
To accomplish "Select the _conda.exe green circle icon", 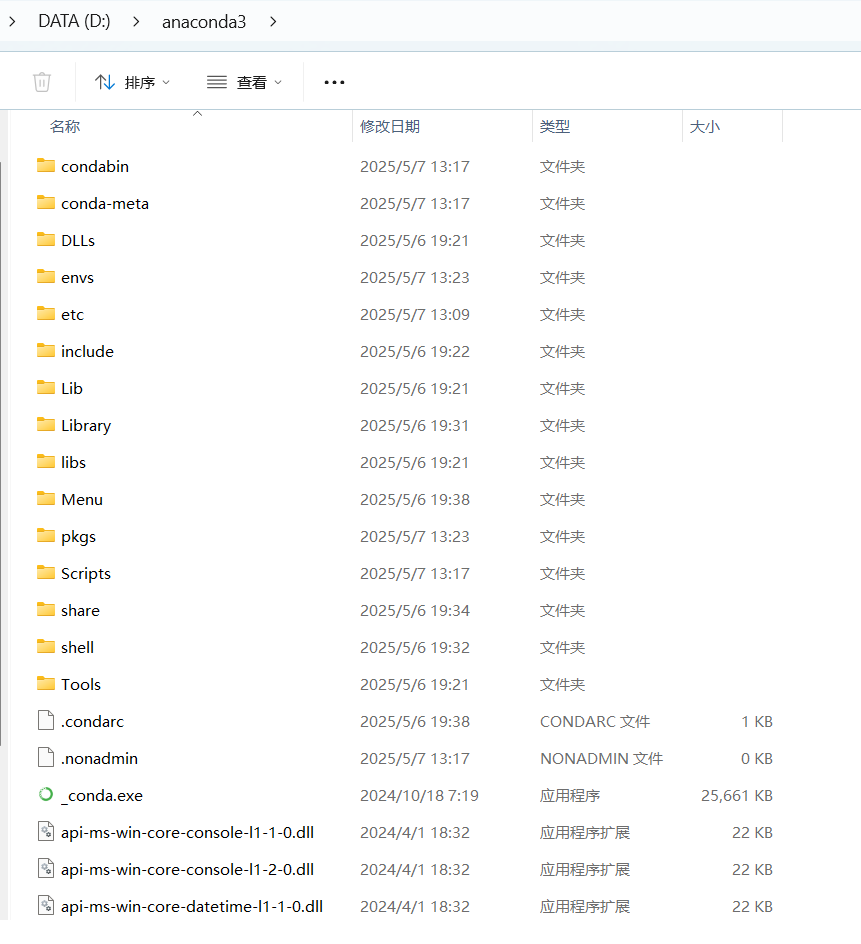I will coord(46,795).
